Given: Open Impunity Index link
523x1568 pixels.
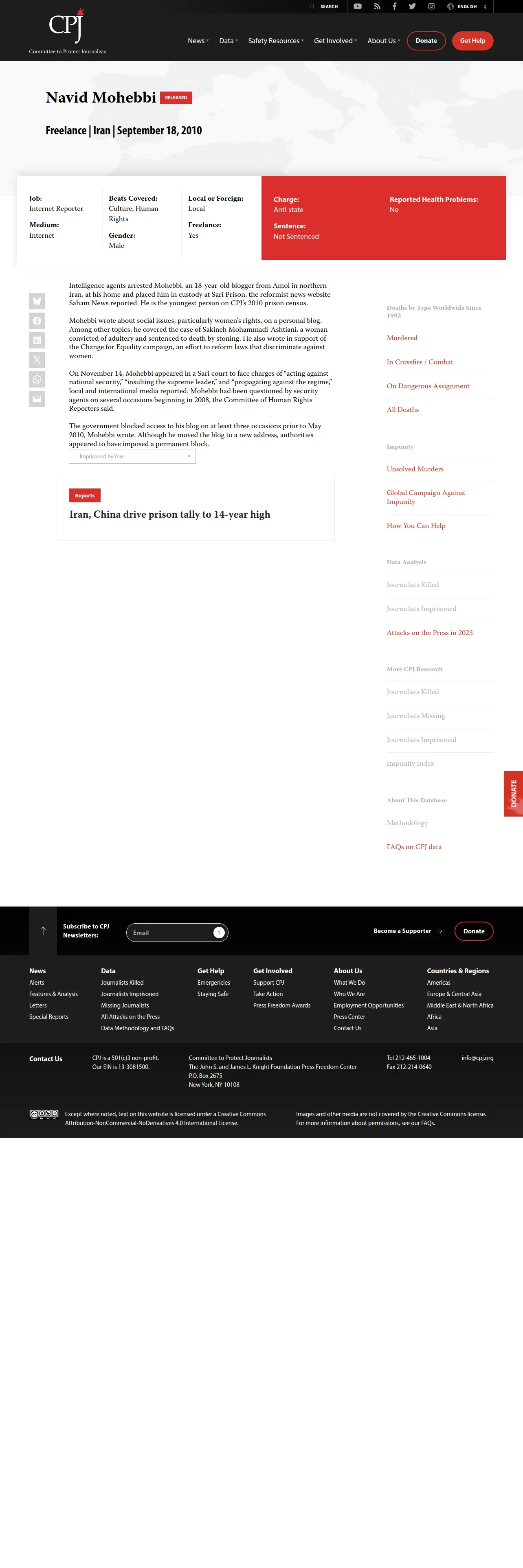Looking at the screenshot, I should click(x=410, y=763).
